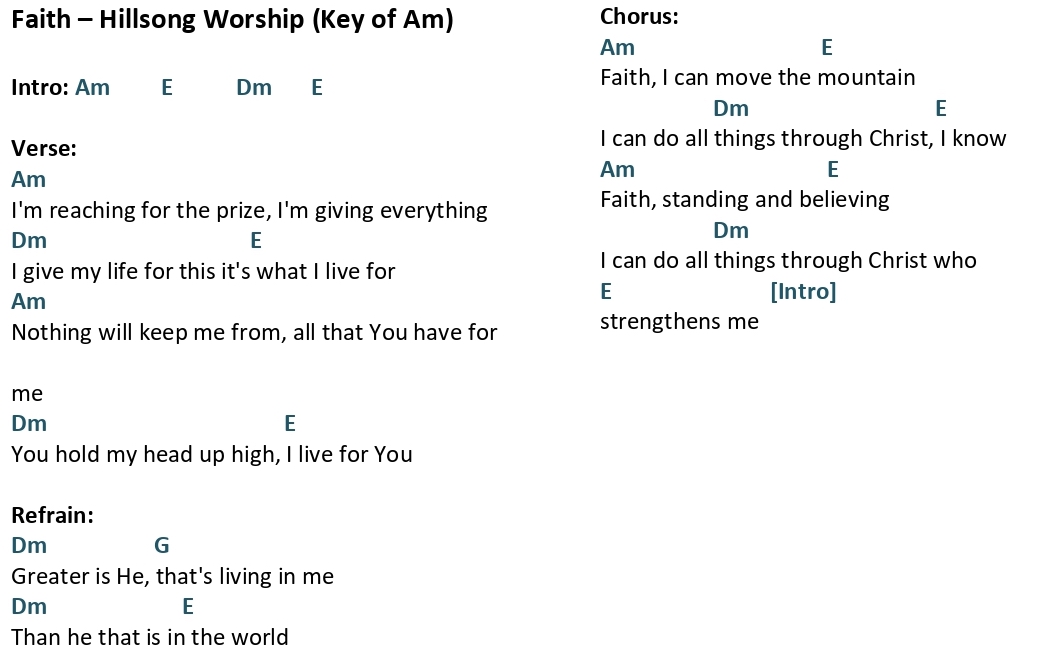Select the Dm chord in the Intro line
Screen dimensions: 1040x666
[x=254, y=88]
